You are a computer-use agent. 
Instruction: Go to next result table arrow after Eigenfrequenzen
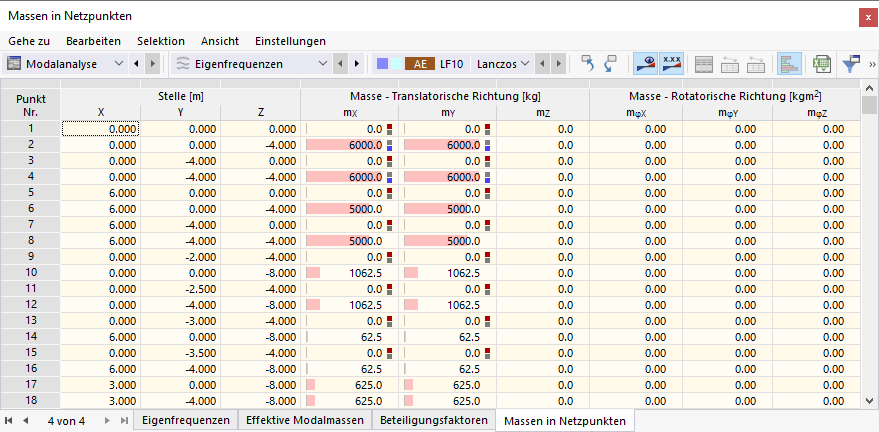(x=356, y=64)
